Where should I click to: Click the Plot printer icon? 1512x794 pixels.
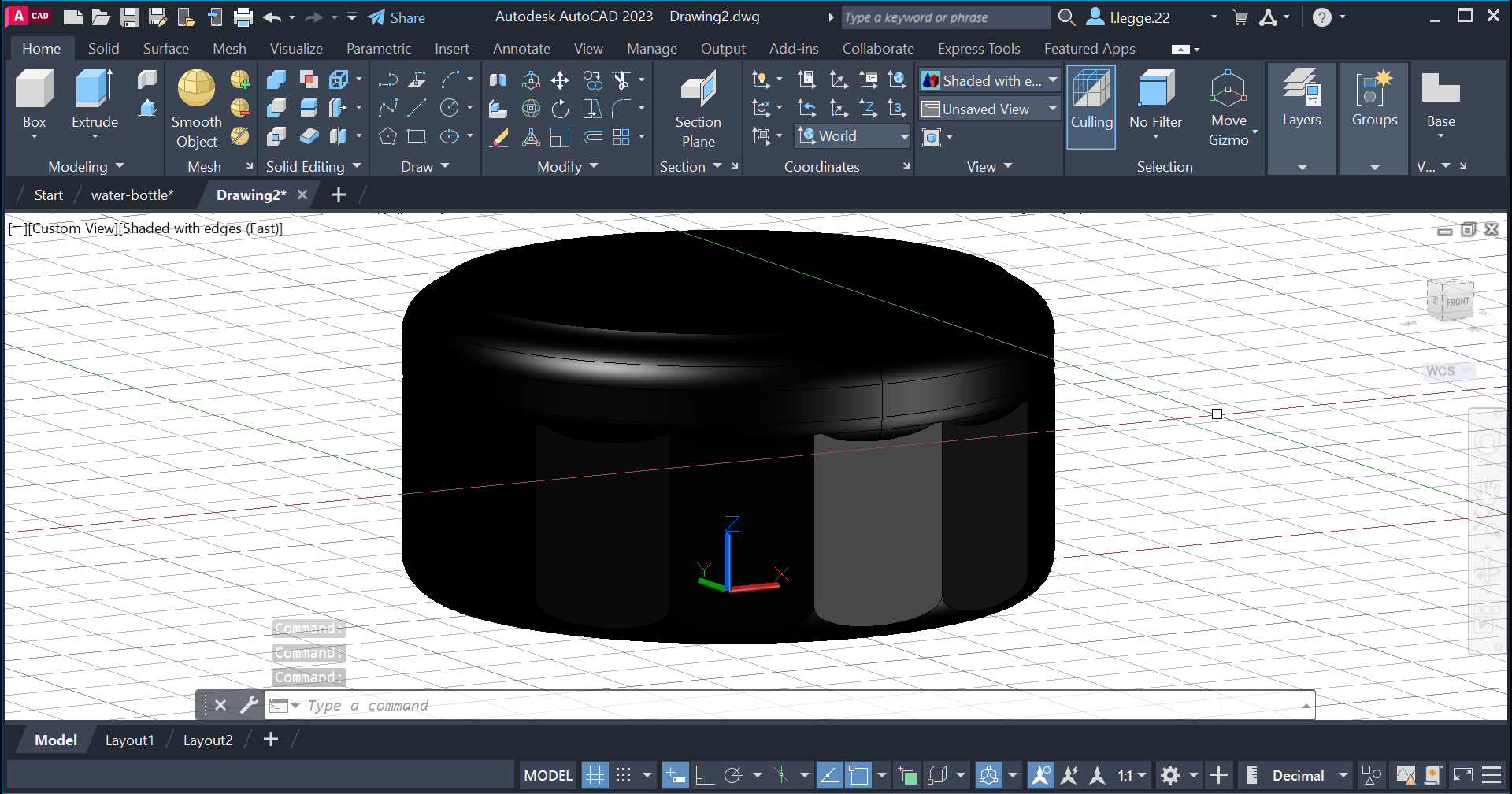click(243, 17)
